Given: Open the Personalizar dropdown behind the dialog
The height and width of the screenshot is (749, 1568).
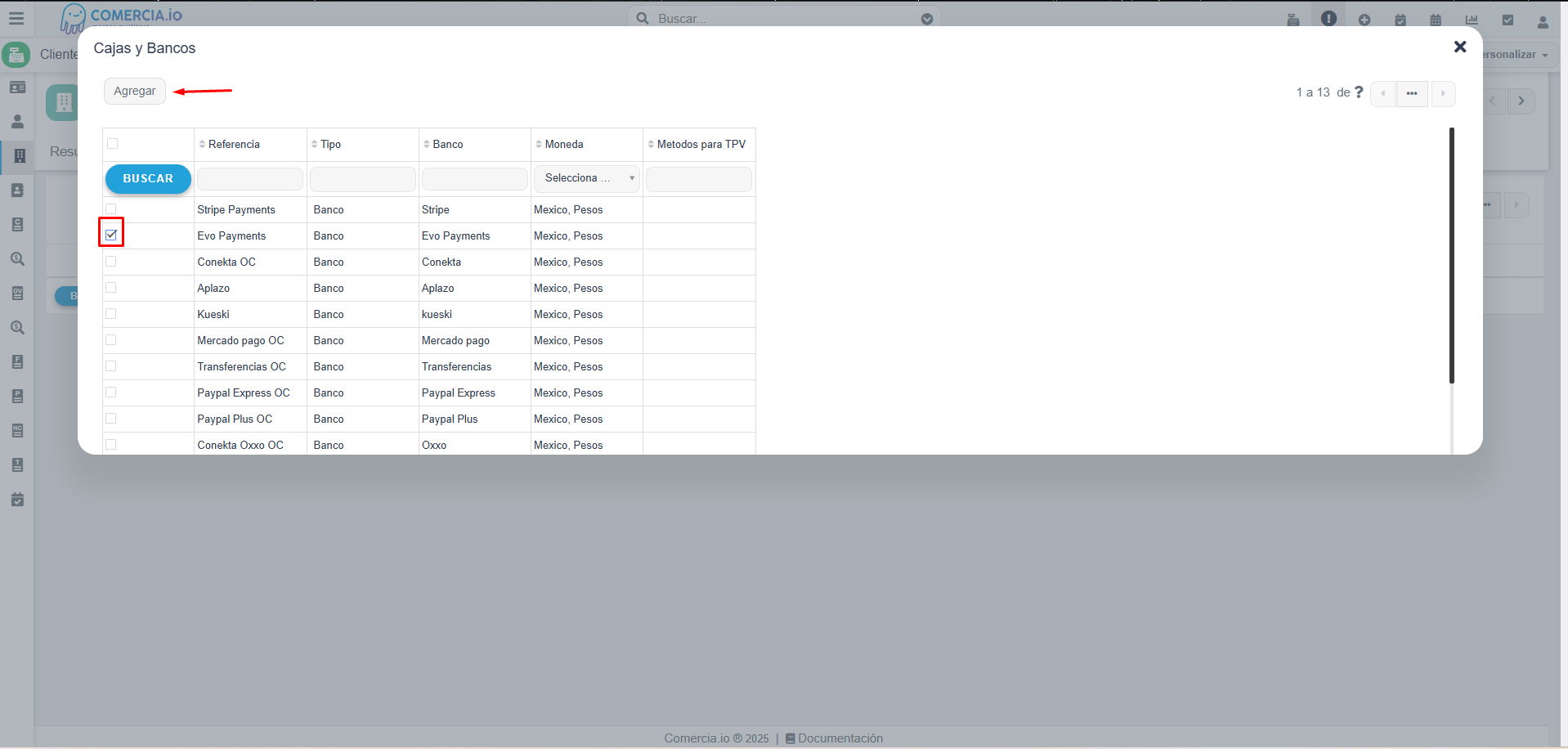Looking at the screenshot, I should point(1518,55).
